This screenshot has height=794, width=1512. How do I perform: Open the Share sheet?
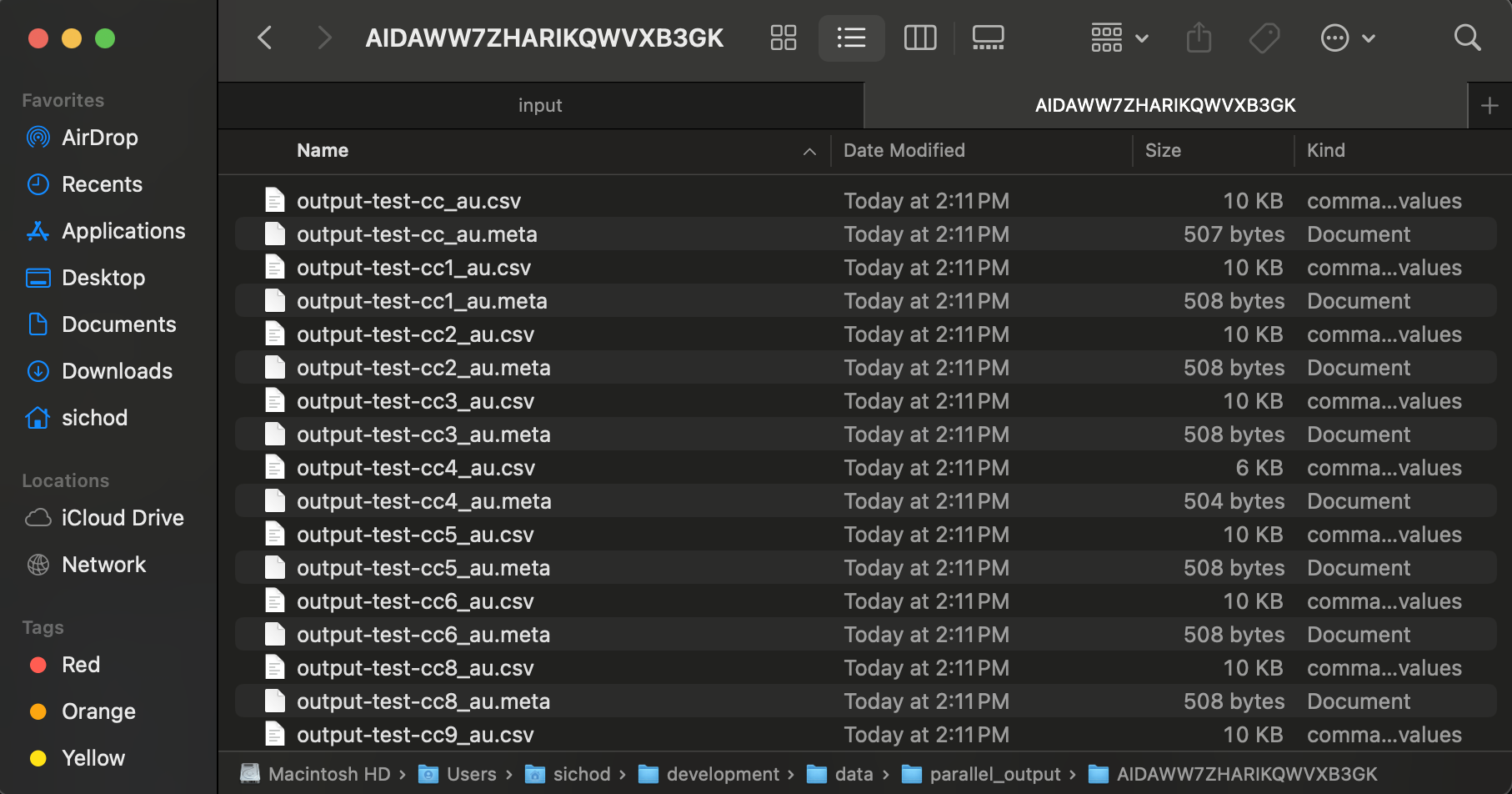coord(1199,38)
